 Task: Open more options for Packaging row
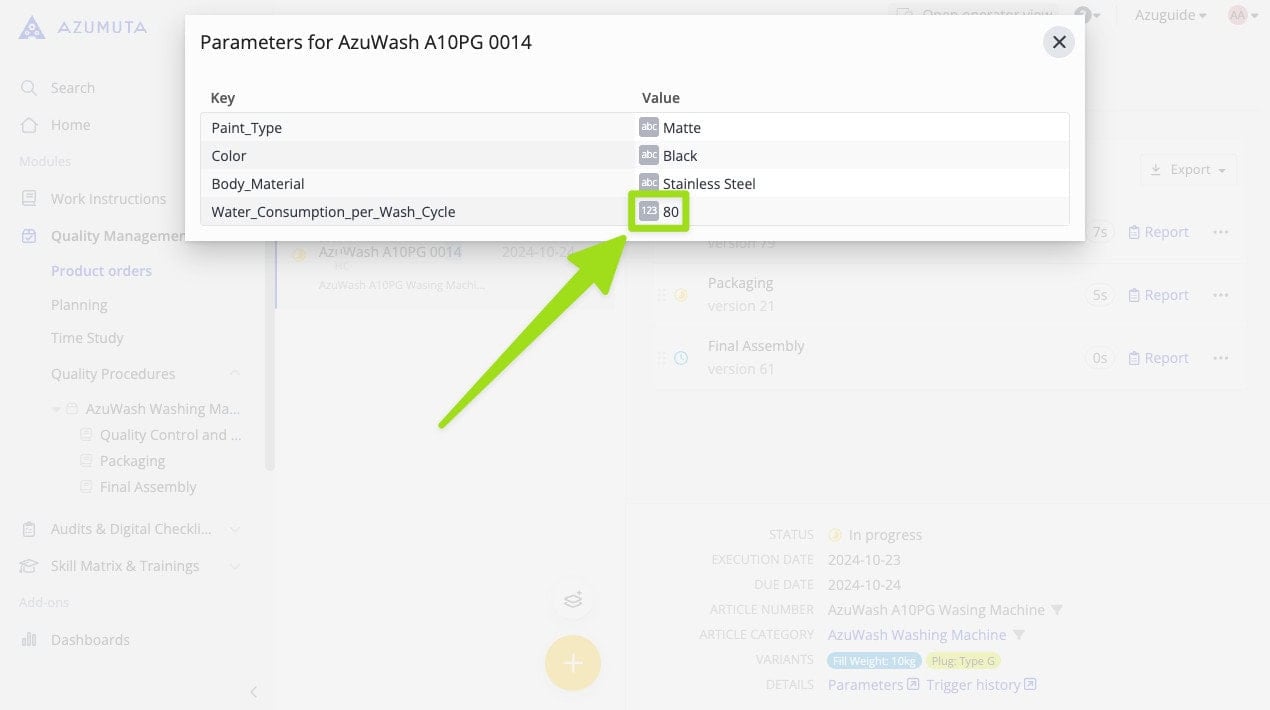coord(1220,295)
